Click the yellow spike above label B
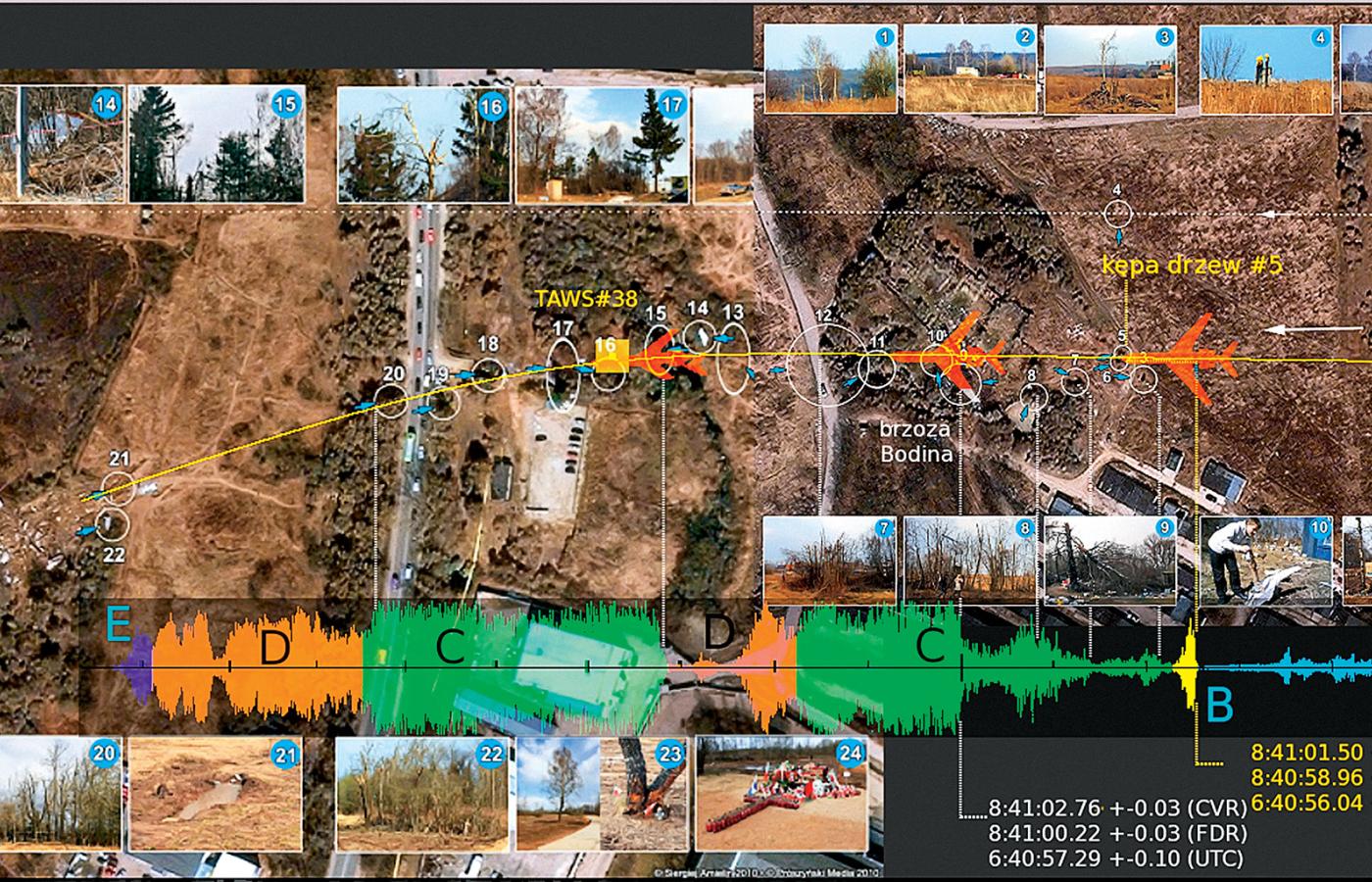1372x882 pixels. 1193,666
